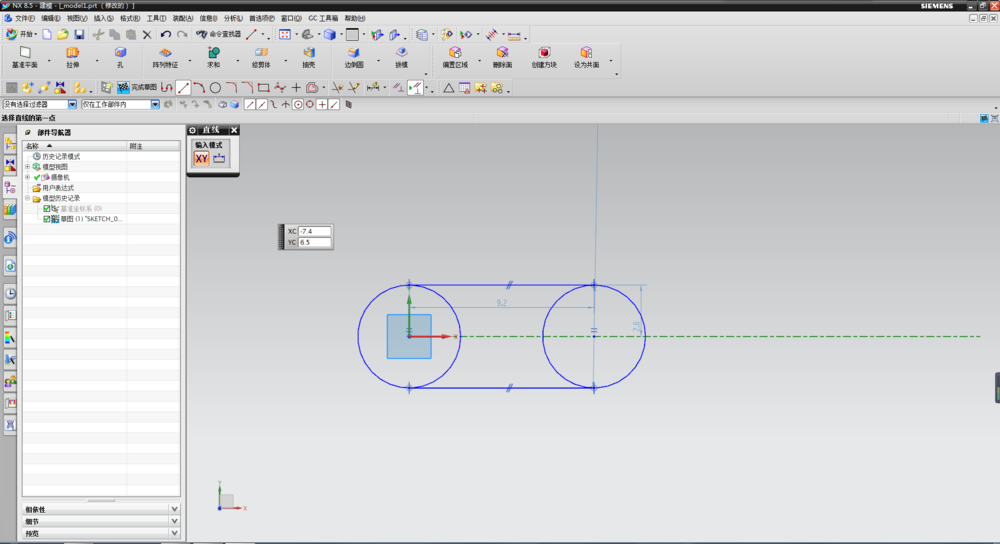
Task: Click the undo arrow icon
Action: pyautogui.click(x=166, y=34)
